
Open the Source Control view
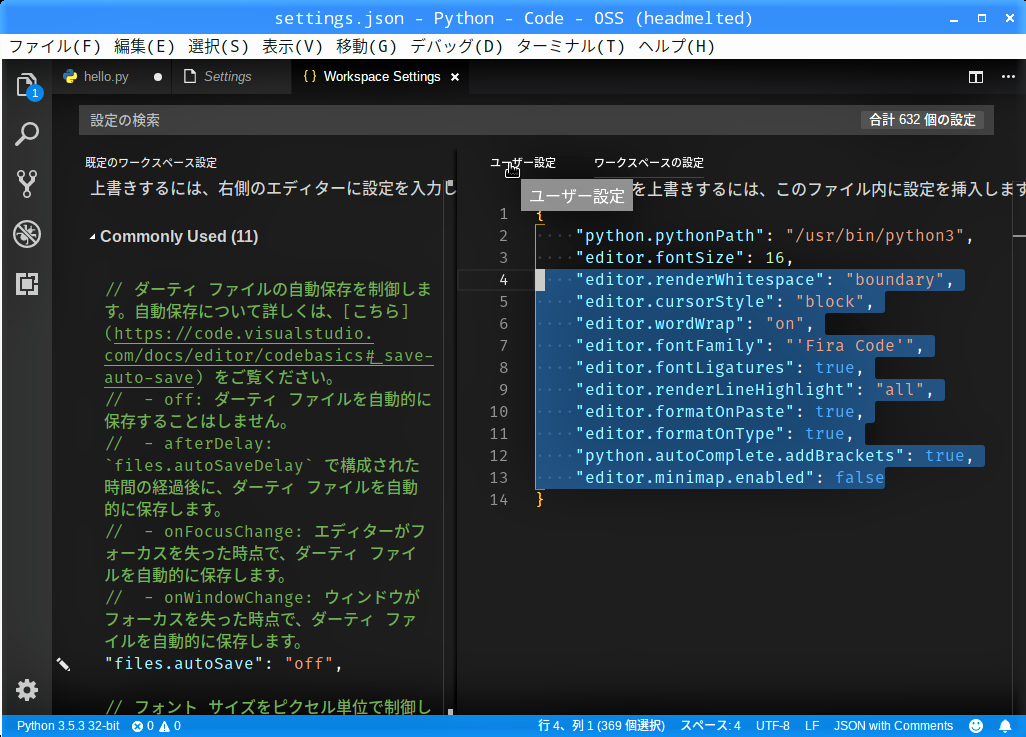click(27, 184)
